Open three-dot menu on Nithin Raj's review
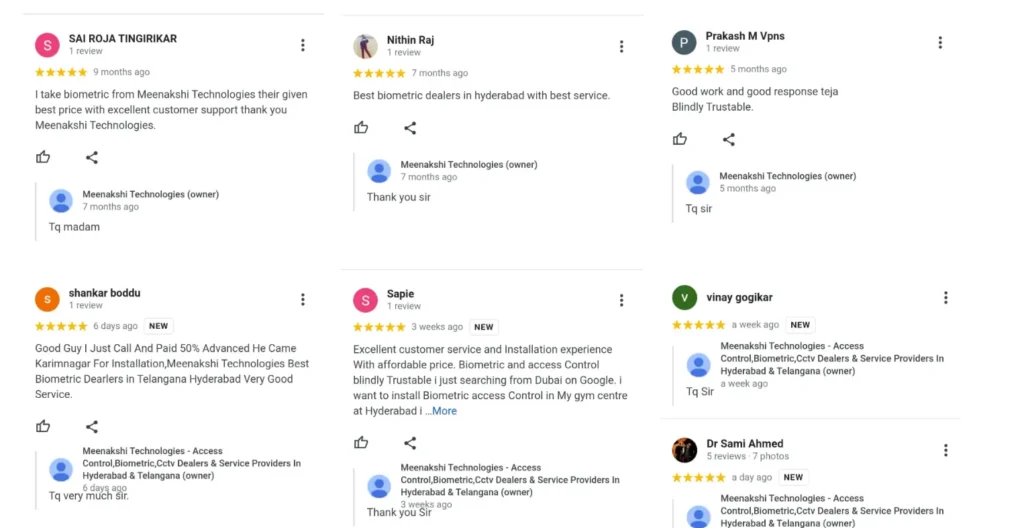Screen dimensions: 1024x528 click(621, 46)
